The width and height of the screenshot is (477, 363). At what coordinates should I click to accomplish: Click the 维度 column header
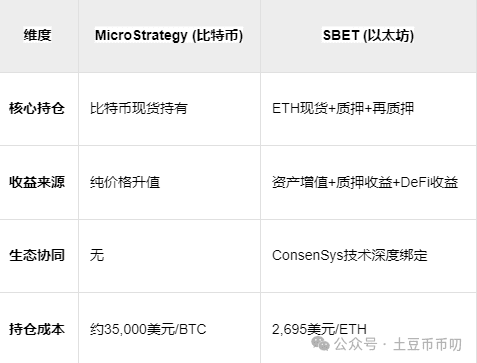coord(37,35)
